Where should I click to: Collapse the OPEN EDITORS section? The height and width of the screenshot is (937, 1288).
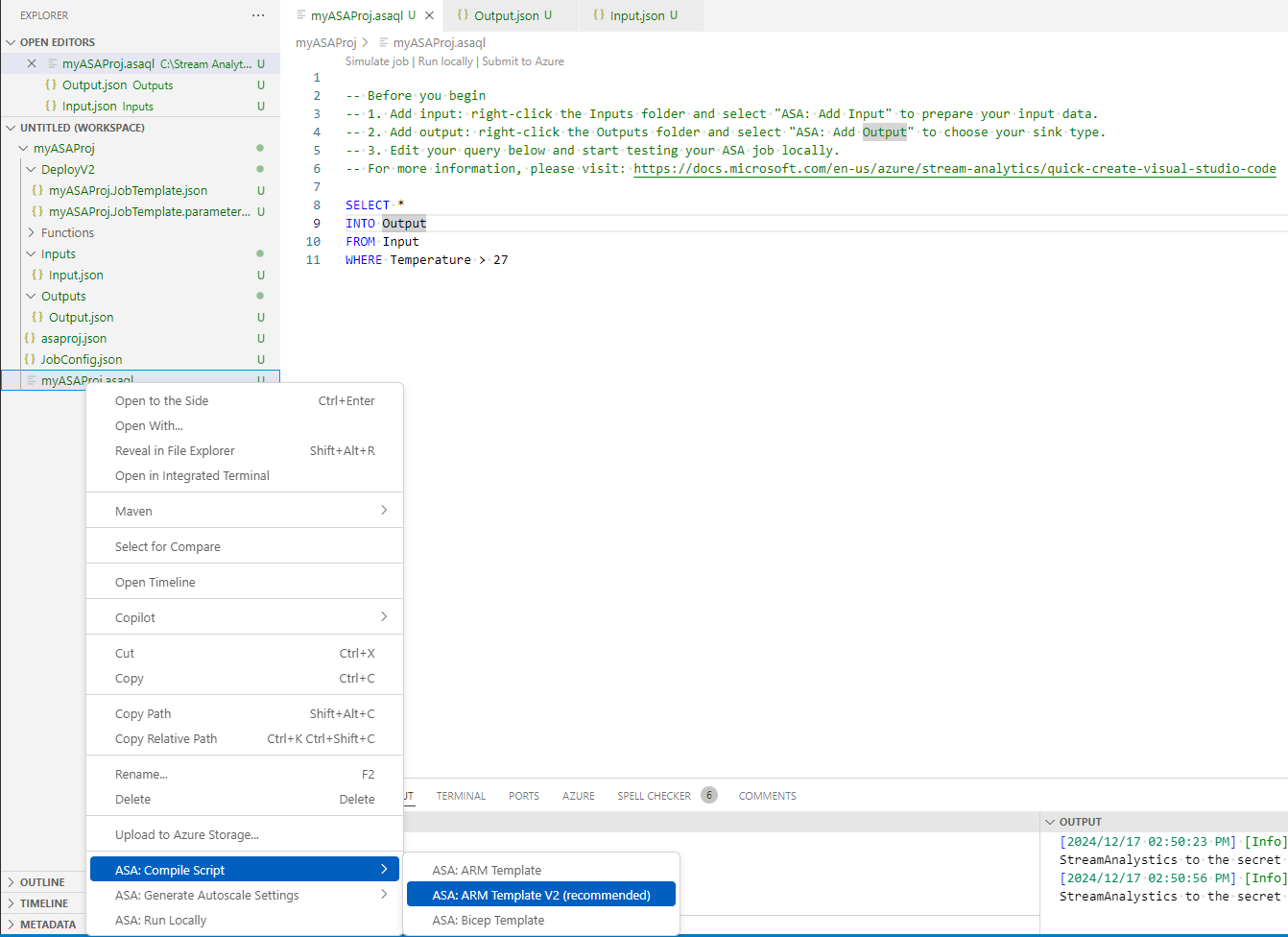pos(12,41)
